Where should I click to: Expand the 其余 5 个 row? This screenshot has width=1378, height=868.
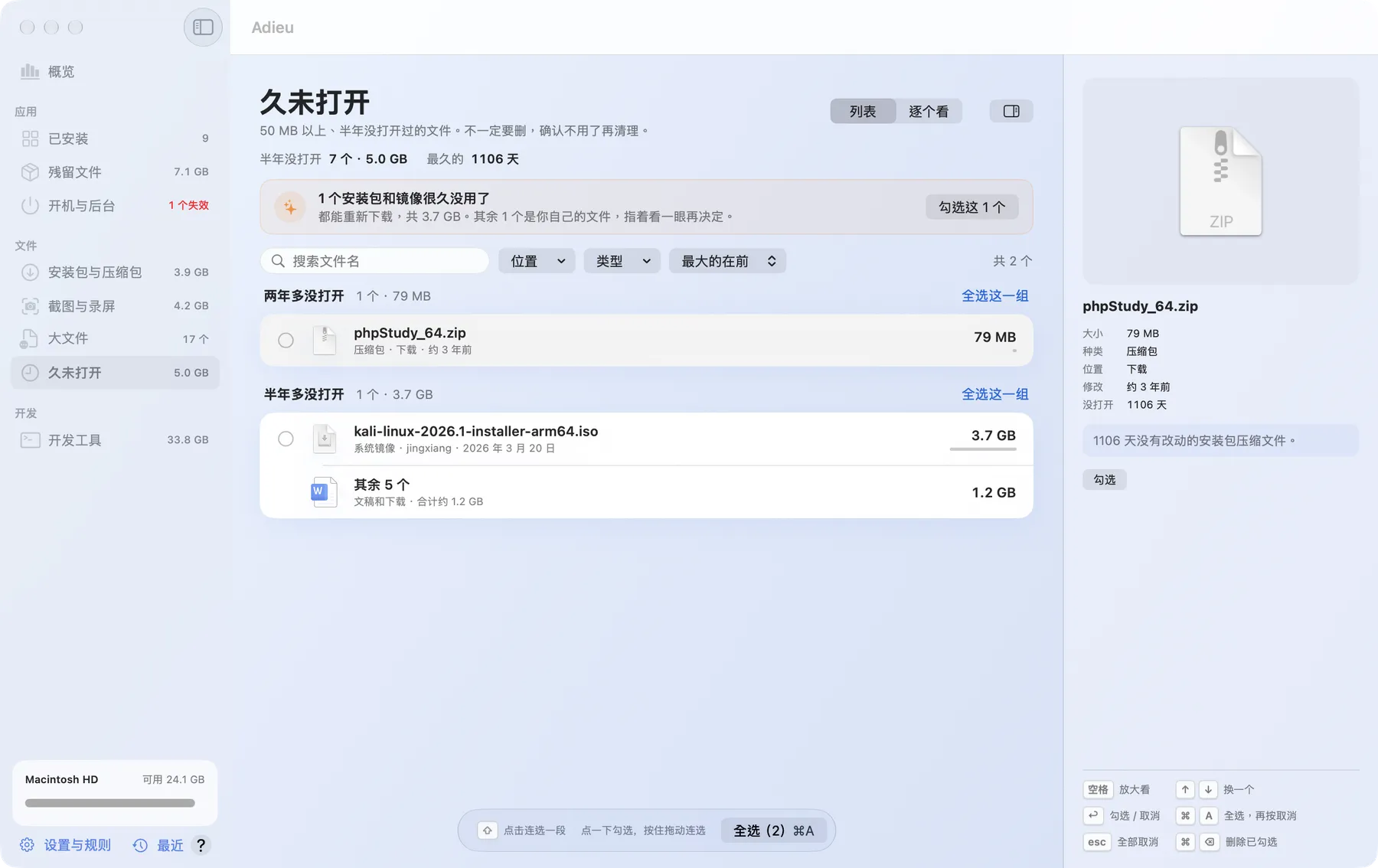pos(646,492)
